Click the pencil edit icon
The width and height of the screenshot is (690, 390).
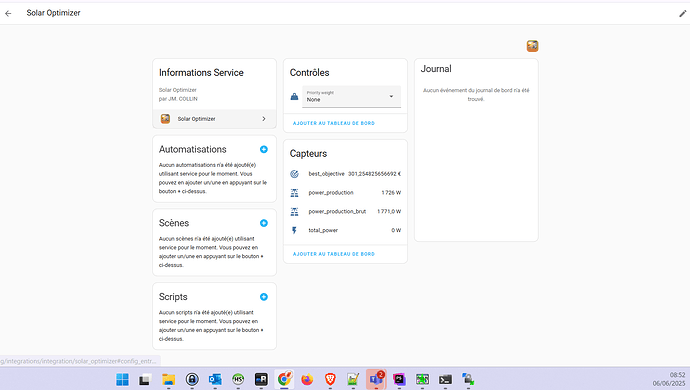click(683, 13)
